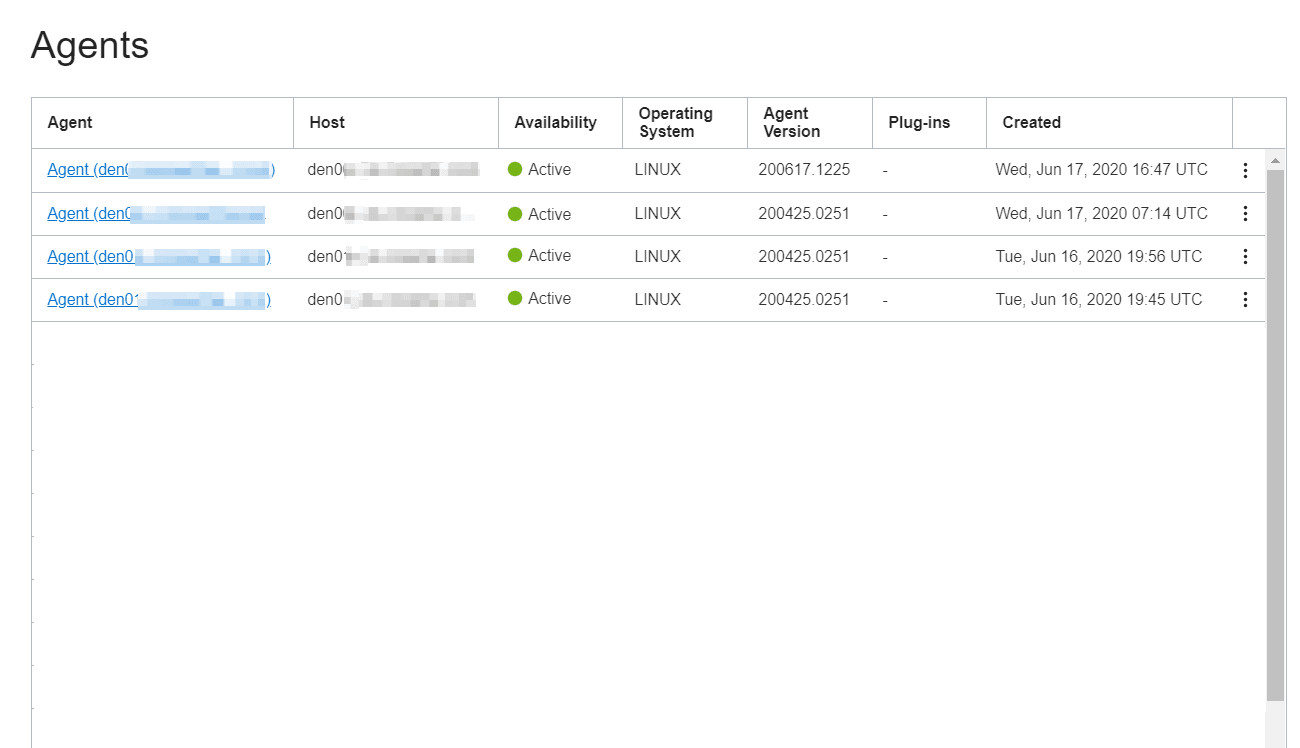Image resolution: width=1300 pixels, height=748 pixels.
Task: Click the Agents page title
Action: [x=90, y=45]
